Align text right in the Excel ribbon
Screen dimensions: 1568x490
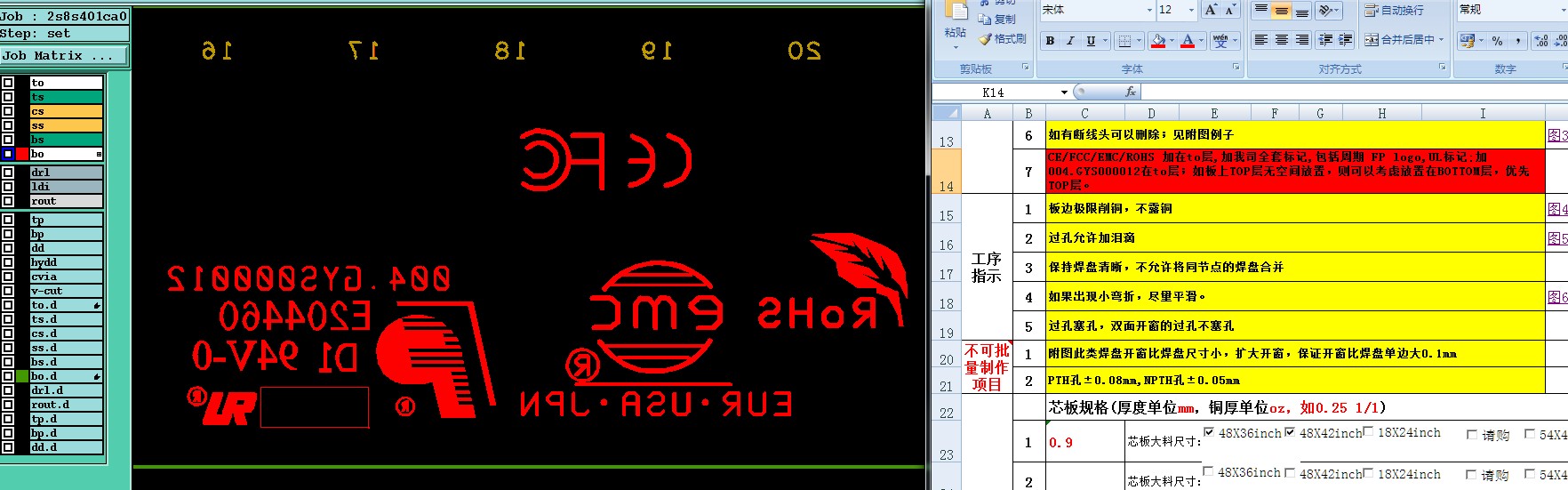click(1301, 40)
